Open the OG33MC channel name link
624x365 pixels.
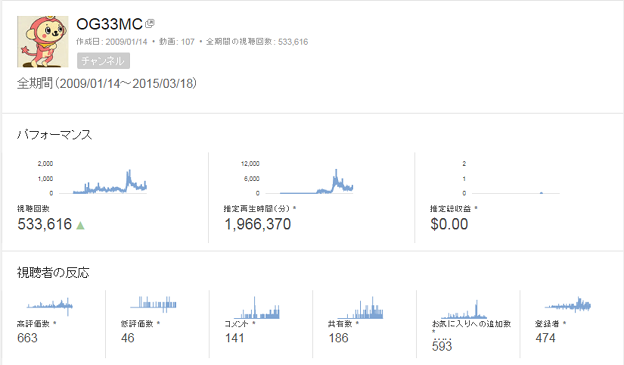[x=109, y=24]
